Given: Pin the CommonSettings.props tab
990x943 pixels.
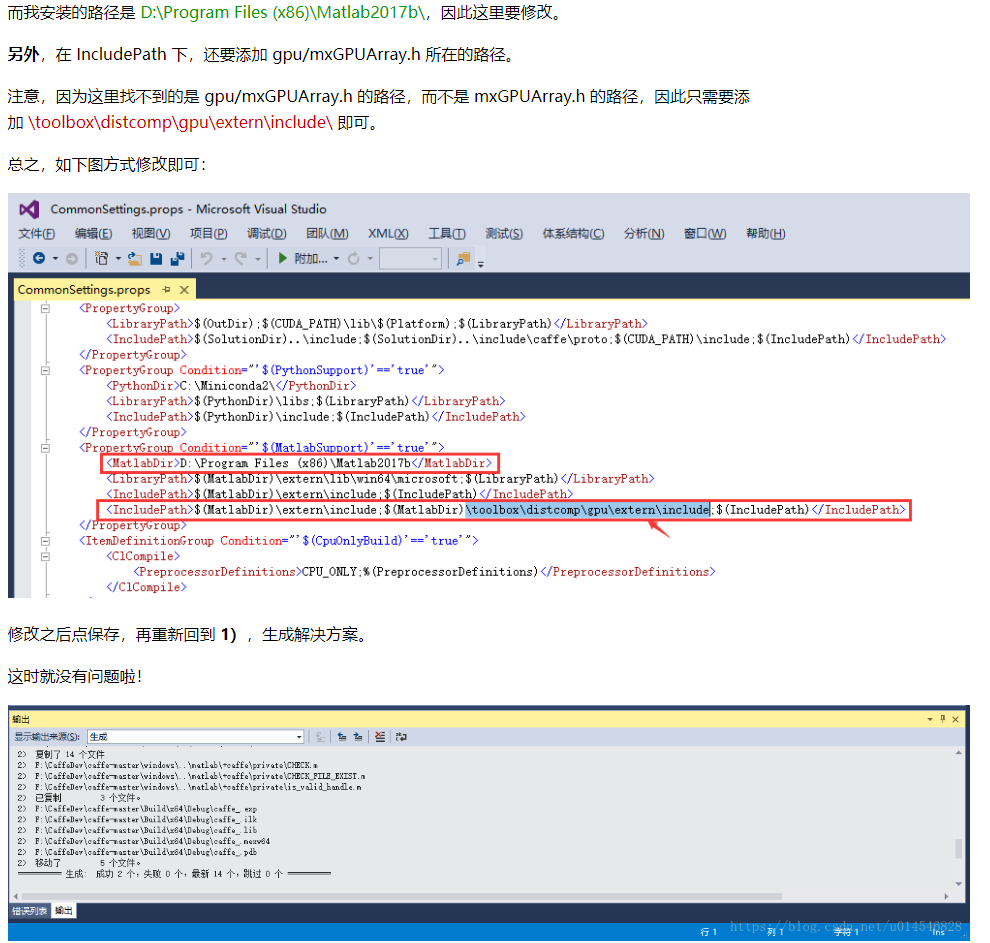Looking at the screenshot, I should [166, 290].
